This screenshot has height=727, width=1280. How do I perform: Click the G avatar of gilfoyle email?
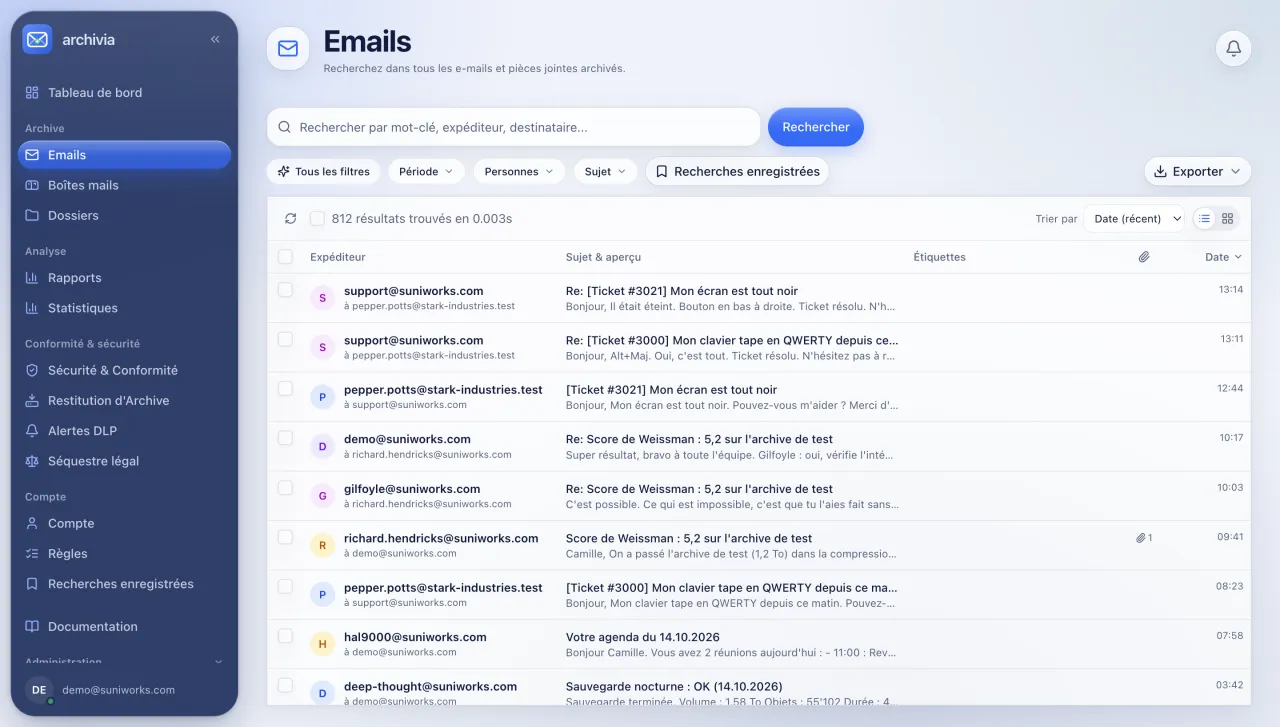tap(322, 496)
